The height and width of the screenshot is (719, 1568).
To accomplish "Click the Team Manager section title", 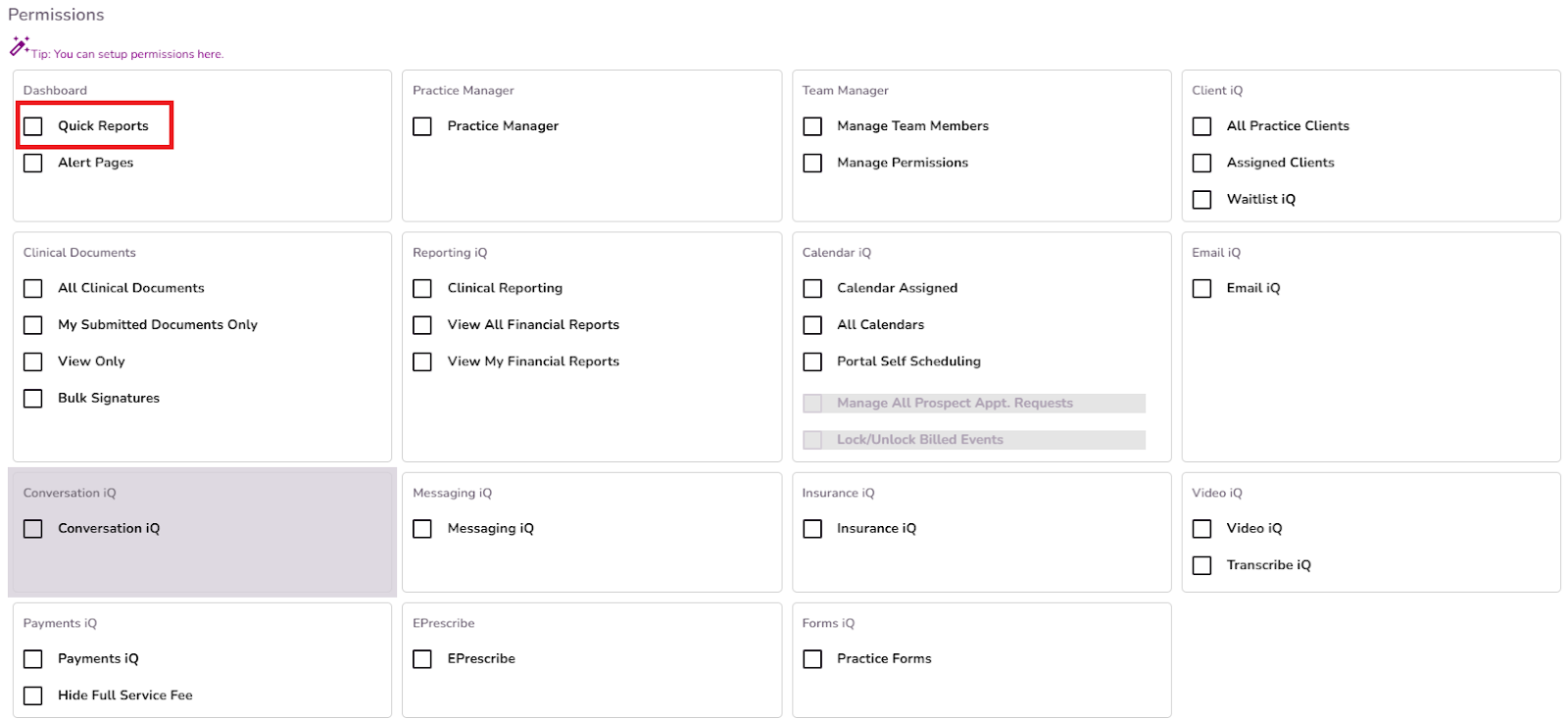I will [845, 90].
